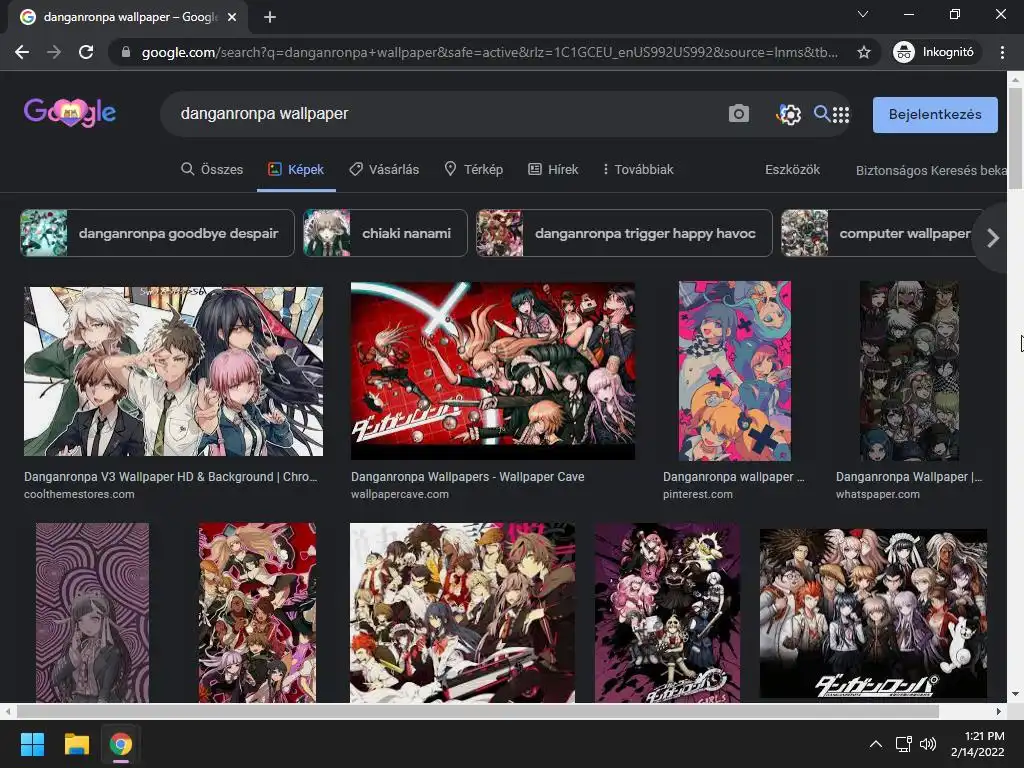
Task: Click the Danganronpa V3 Wallpaper HD title
Action: tap(170, 477)
